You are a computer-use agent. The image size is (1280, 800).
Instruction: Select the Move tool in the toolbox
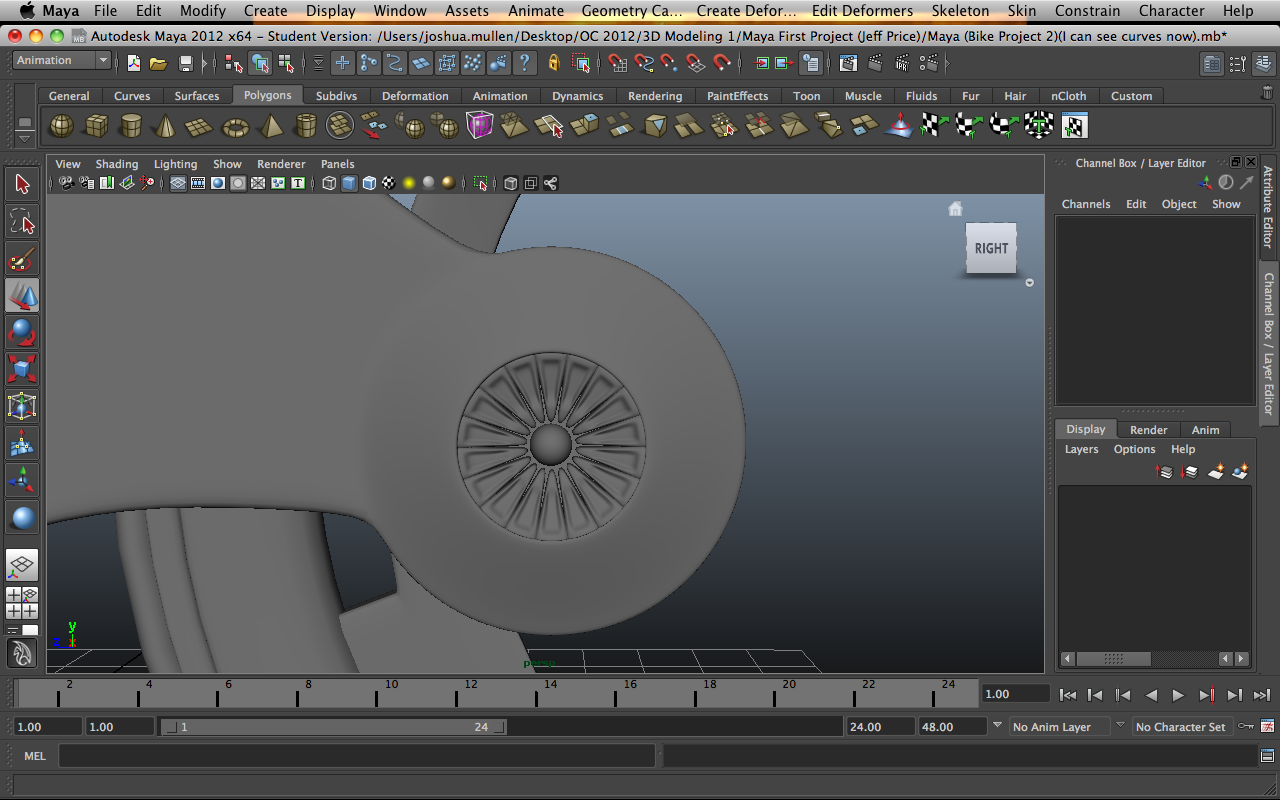tap(23, 297)
